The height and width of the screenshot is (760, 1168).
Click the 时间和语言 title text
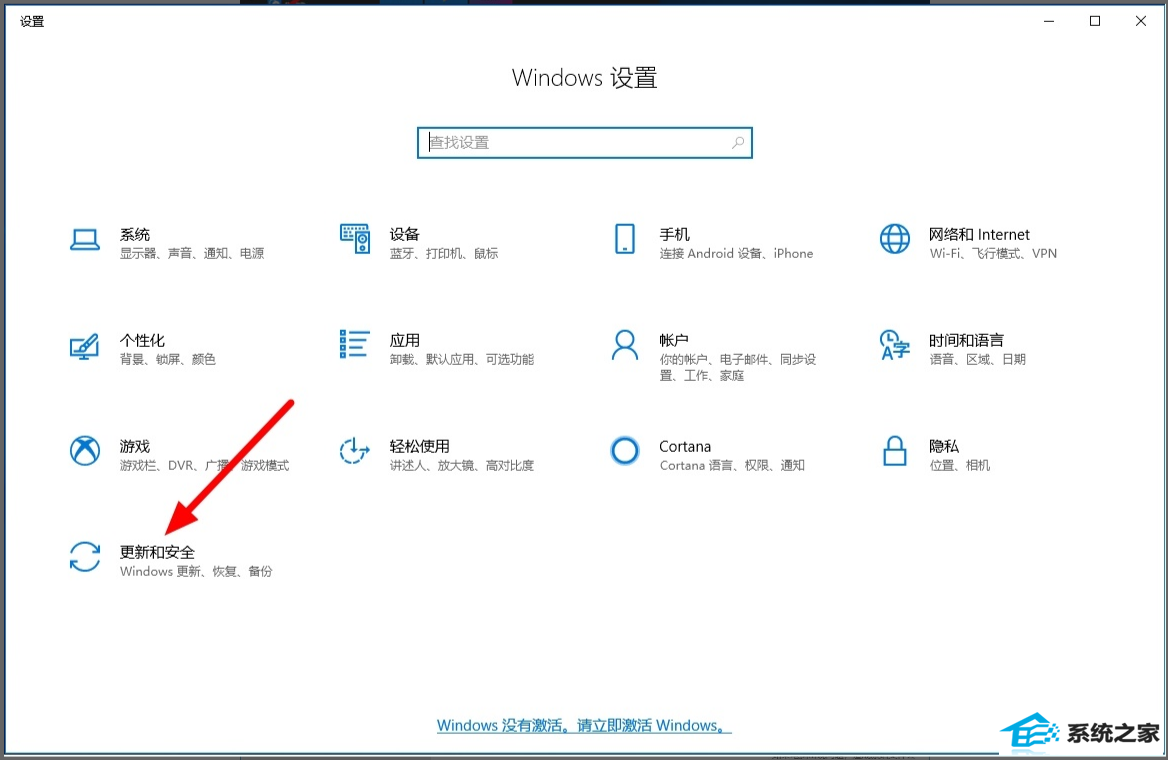coord(966,341)
